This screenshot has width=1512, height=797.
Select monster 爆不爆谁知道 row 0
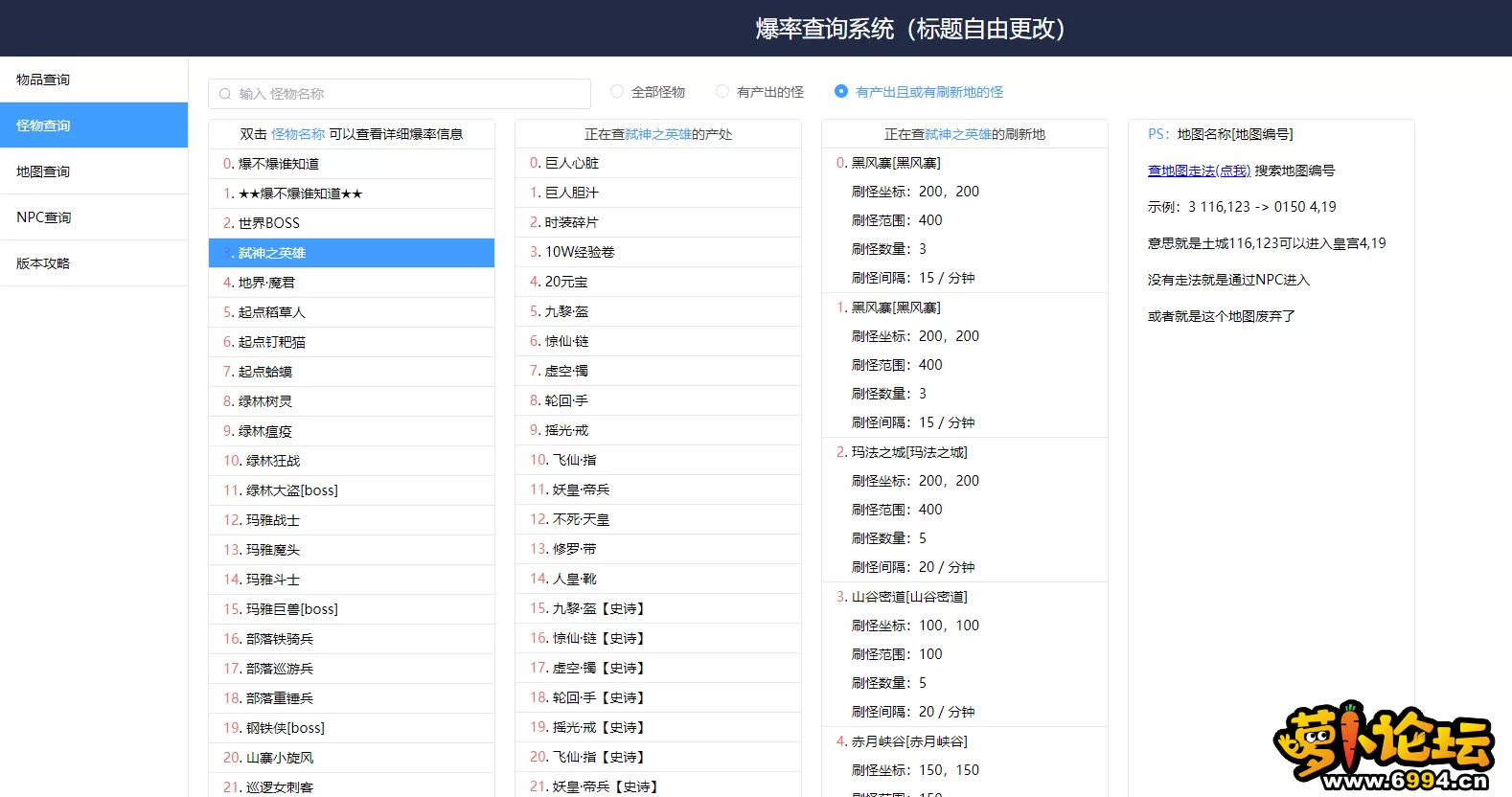[x=352, y=164]
